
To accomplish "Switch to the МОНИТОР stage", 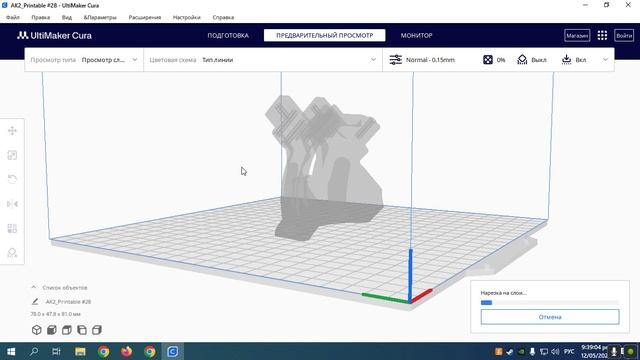I will [416, 36].
